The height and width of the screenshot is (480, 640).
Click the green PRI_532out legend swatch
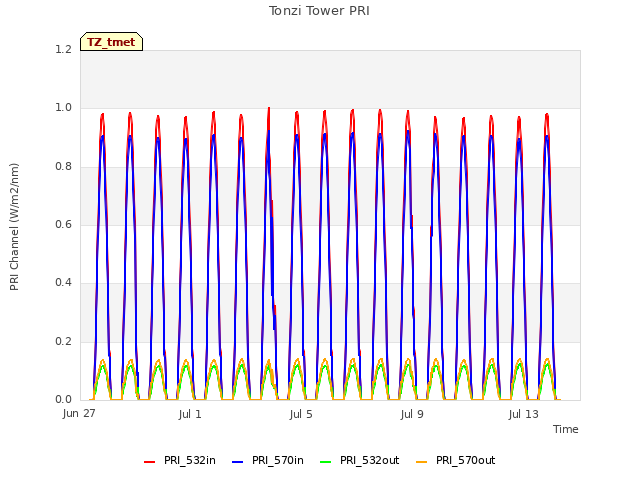click(326, 462)
